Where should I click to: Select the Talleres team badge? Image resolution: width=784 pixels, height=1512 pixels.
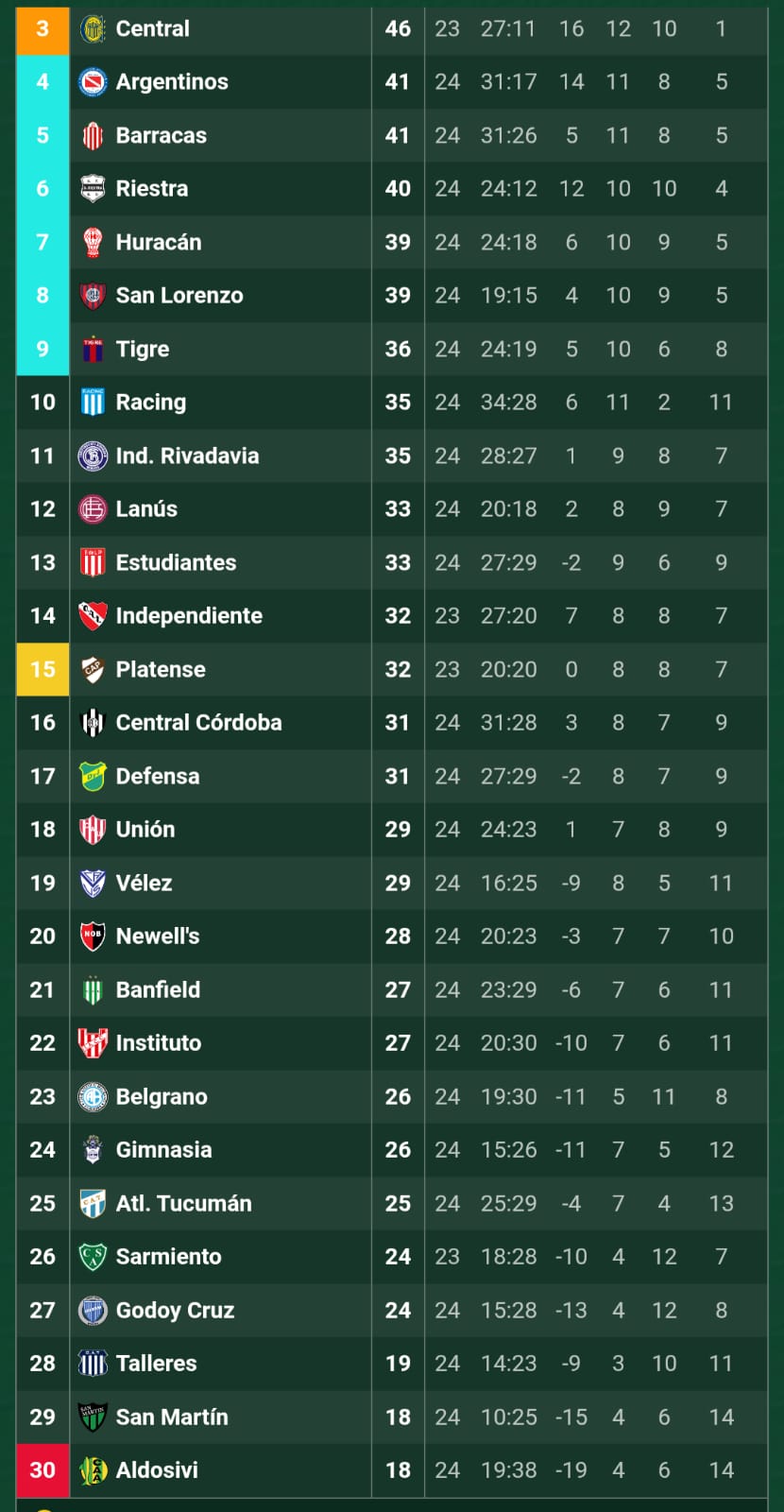93,1364
